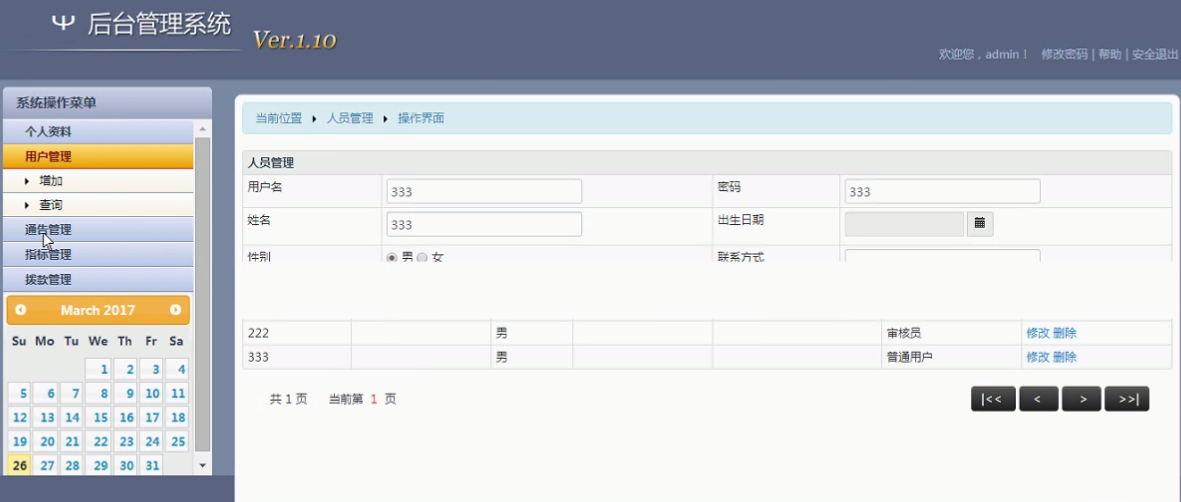
Task: Open the birth date calendar picker icon
Action: [x=980, y=224]
